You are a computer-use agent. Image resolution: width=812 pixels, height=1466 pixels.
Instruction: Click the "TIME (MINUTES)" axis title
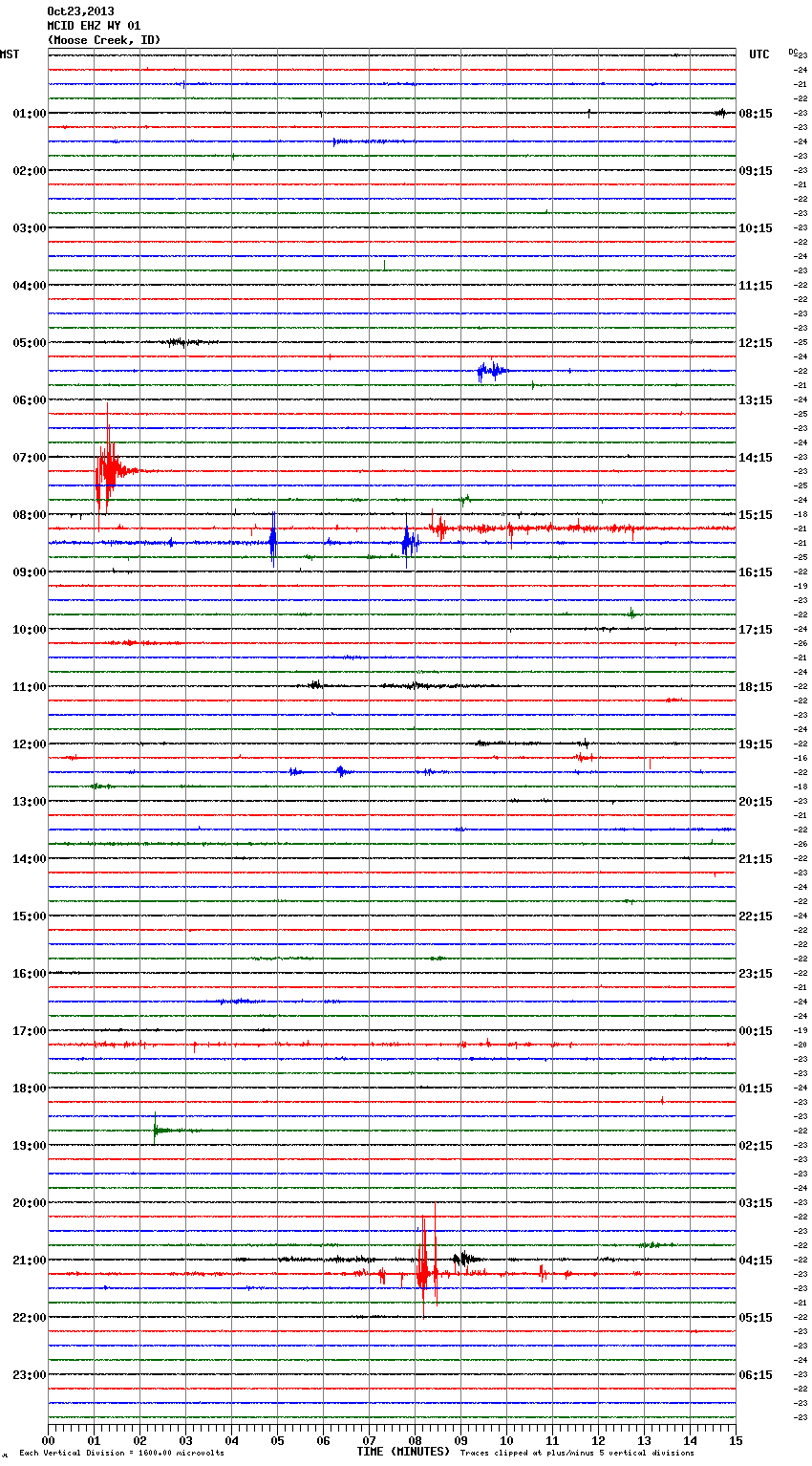(402, 1452)
